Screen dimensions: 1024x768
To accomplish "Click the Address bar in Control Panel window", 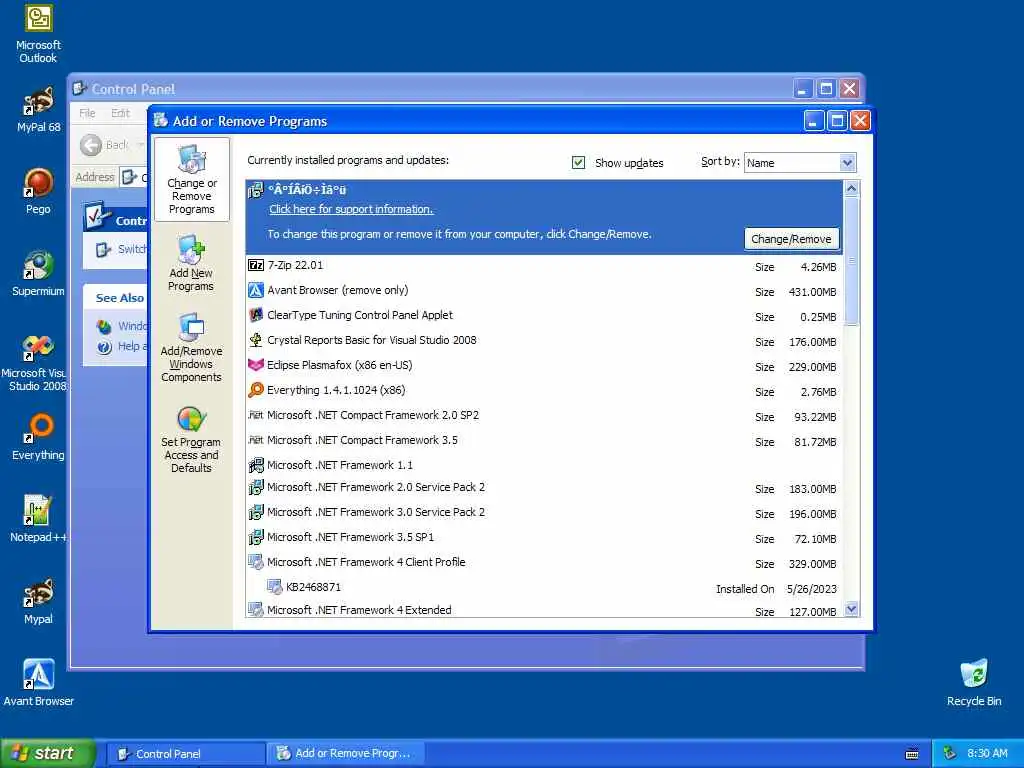I will pyautogui.click(x=134, y=177).
